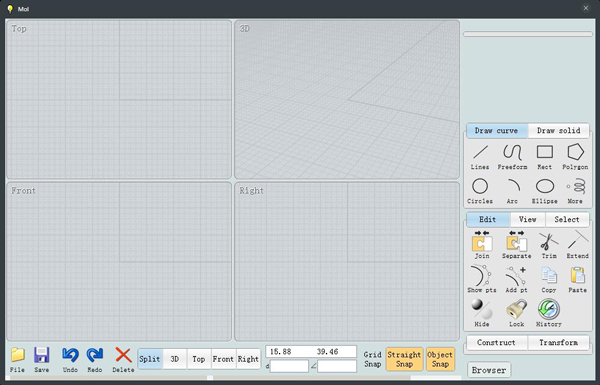Open the History tool
This screenshot has height=385, width=600.
point(549,313)
